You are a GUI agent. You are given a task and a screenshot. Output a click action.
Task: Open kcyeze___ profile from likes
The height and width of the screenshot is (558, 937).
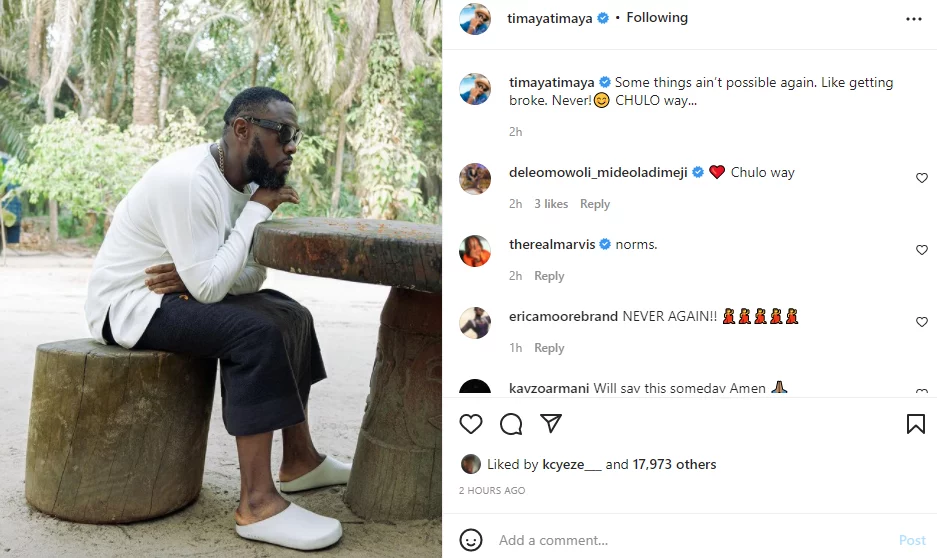tap(572, 464)
